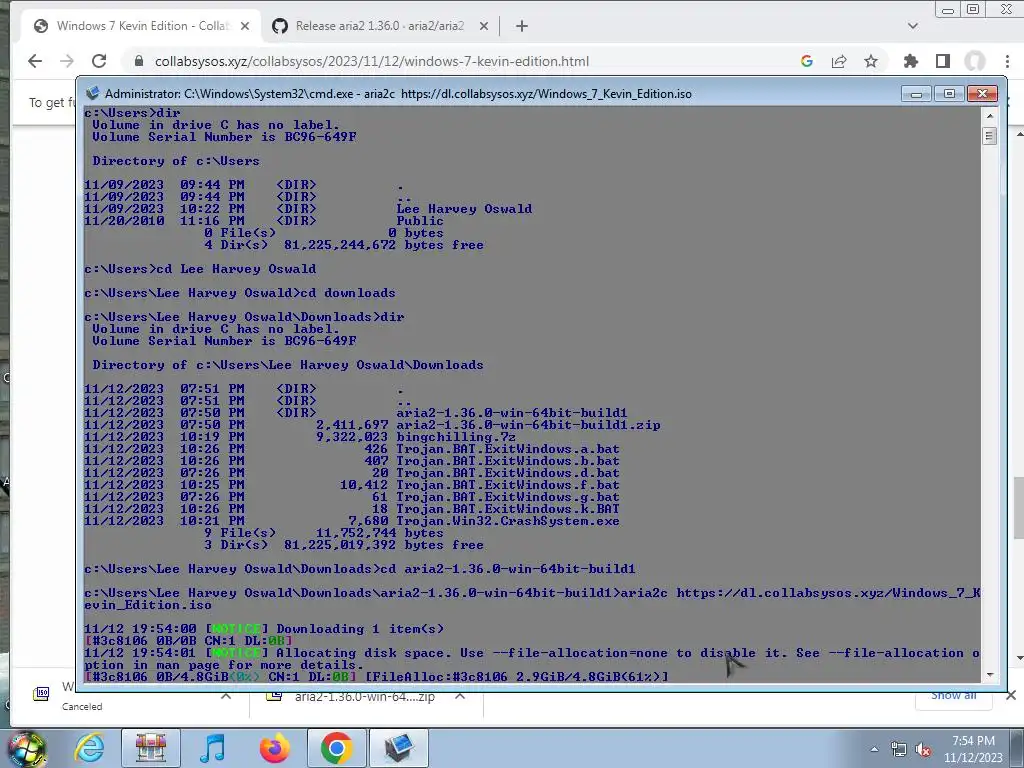Click the address bar lock icon
Viewport: 1024px width, 768px height.
[x=138, y=61]
